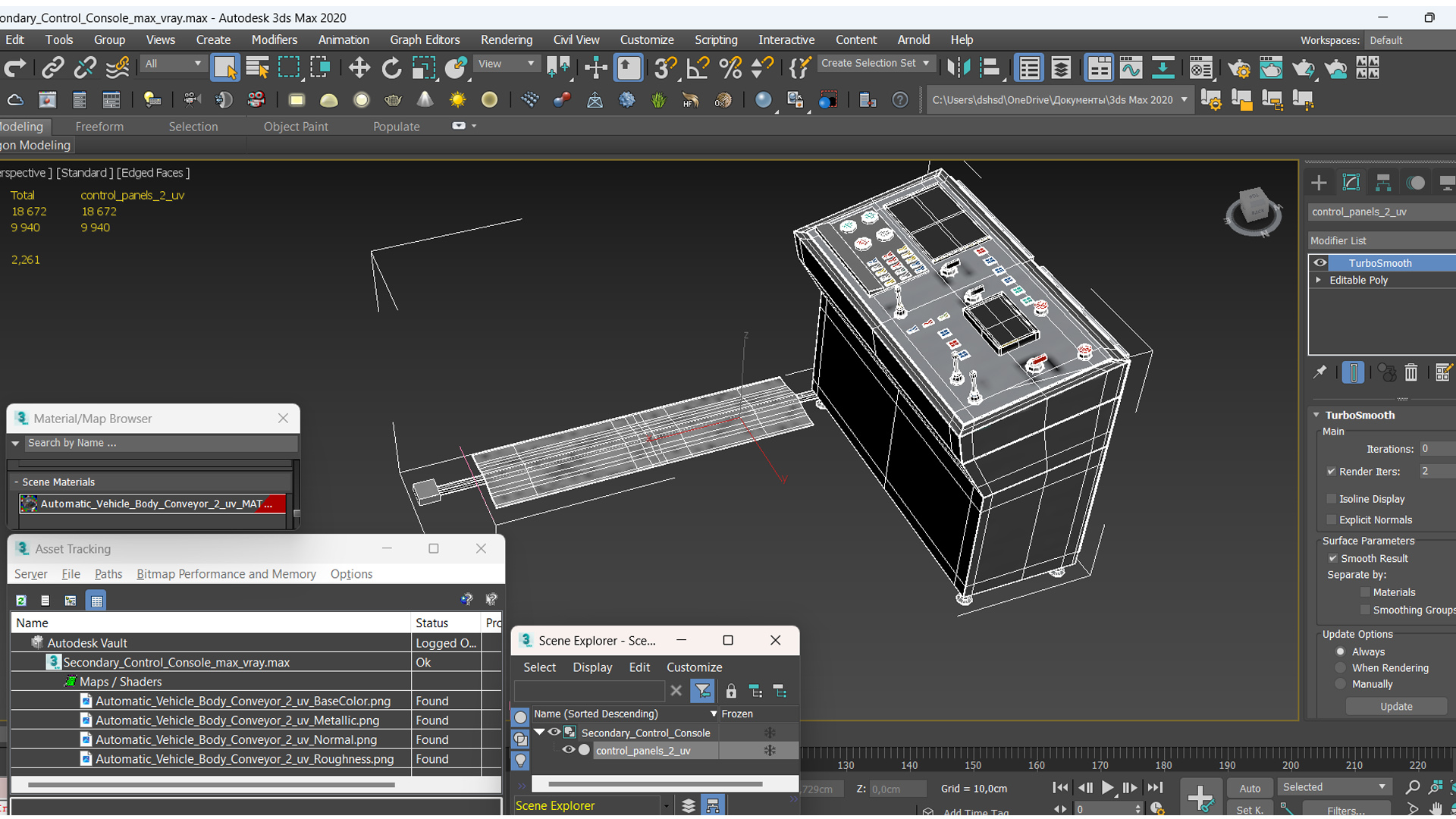Enable Separate by Materials checkbox
The height and width of the screenshot is (819, 1456).
click(1365, 592)
